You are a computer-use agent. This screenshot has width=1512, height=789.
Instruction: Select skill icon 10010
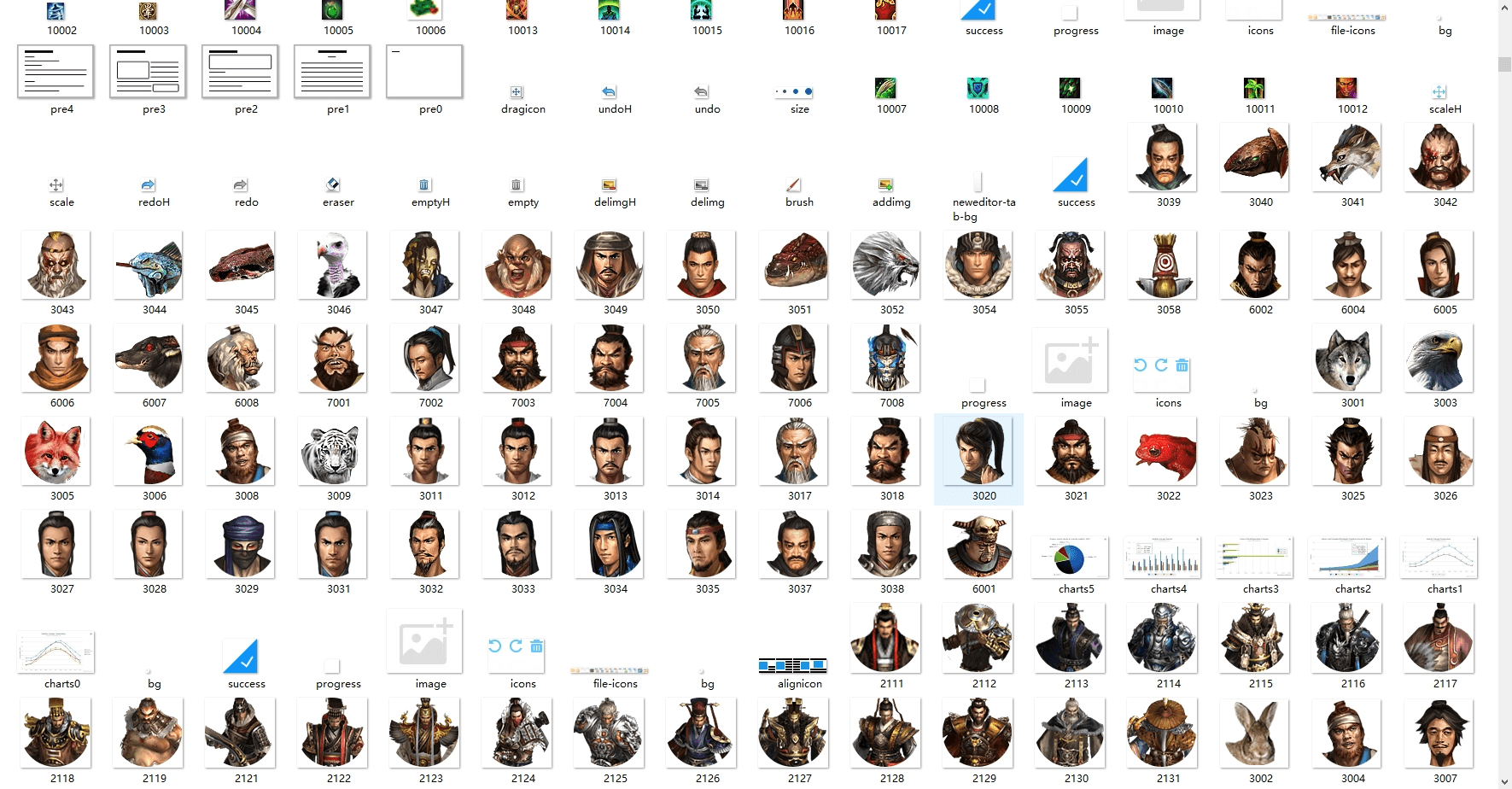pos(1162,88)
